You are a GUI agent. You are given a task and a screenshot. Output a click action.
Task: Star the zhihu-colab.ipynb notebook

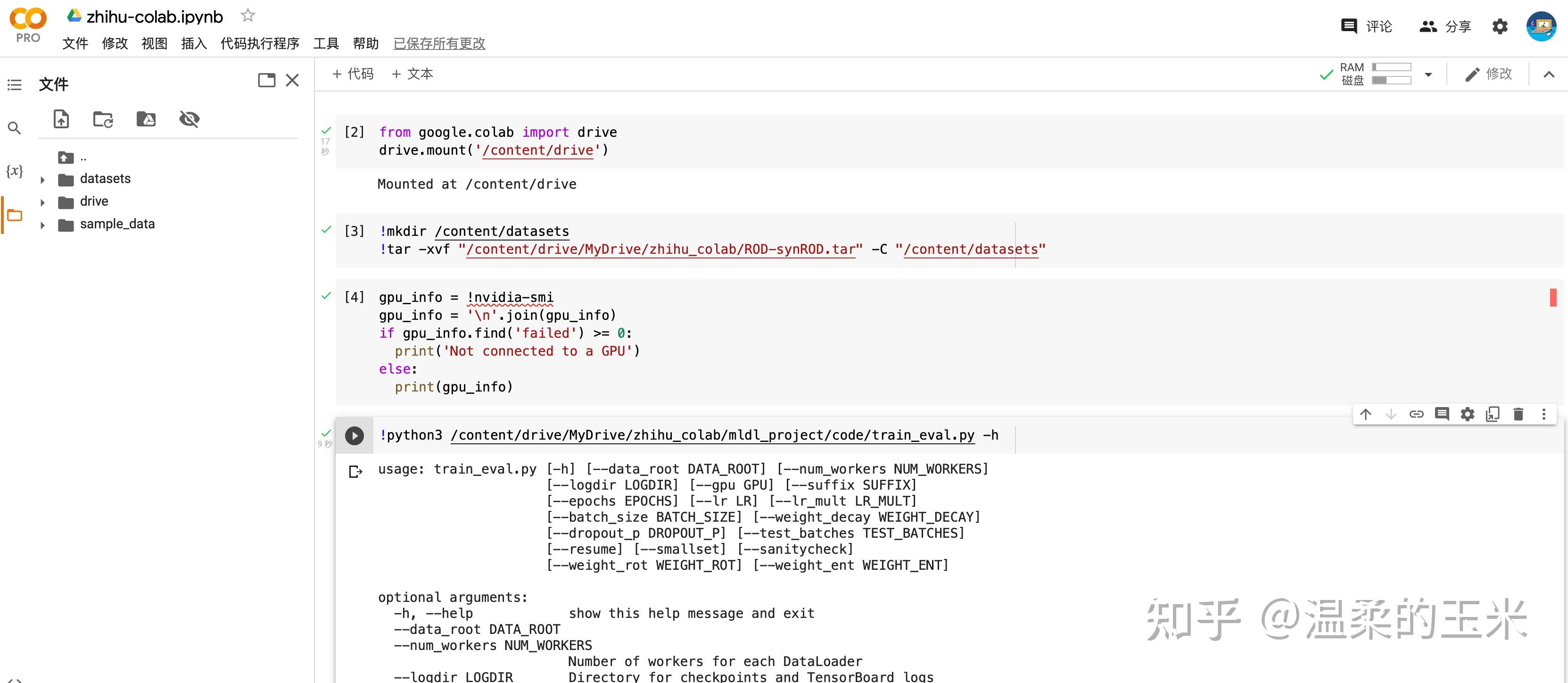click(x=247, y=15)
